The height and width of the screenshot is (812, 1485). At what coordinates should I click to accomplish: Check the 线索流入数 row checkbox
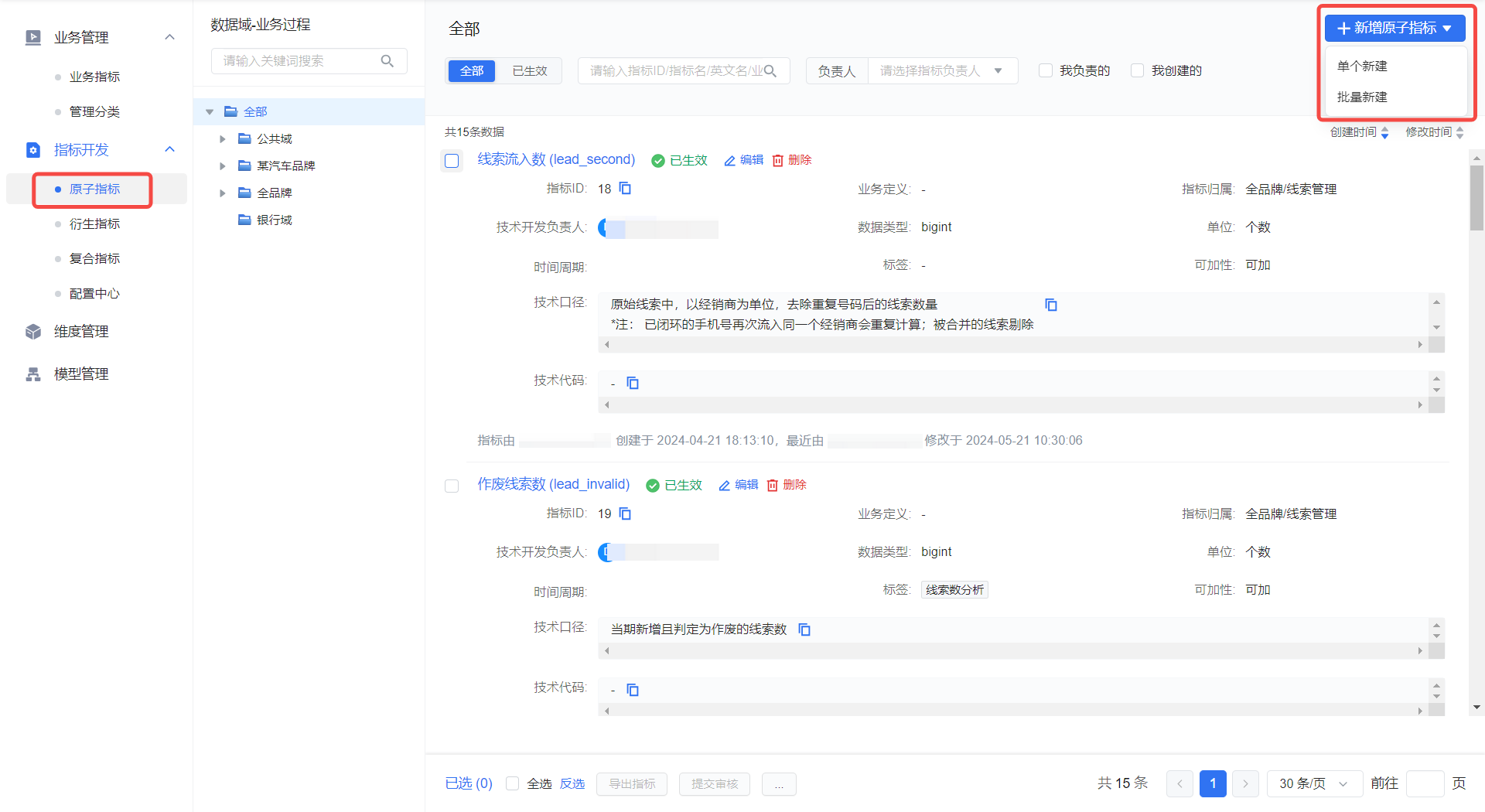[x=452, y=161]
